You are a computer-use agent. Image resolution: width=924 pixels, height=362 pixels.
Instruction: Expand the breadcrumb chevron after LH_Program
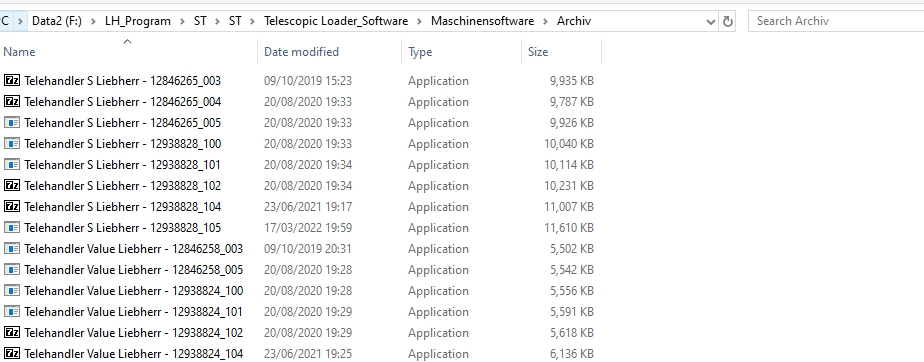click(x=182, y=21)
